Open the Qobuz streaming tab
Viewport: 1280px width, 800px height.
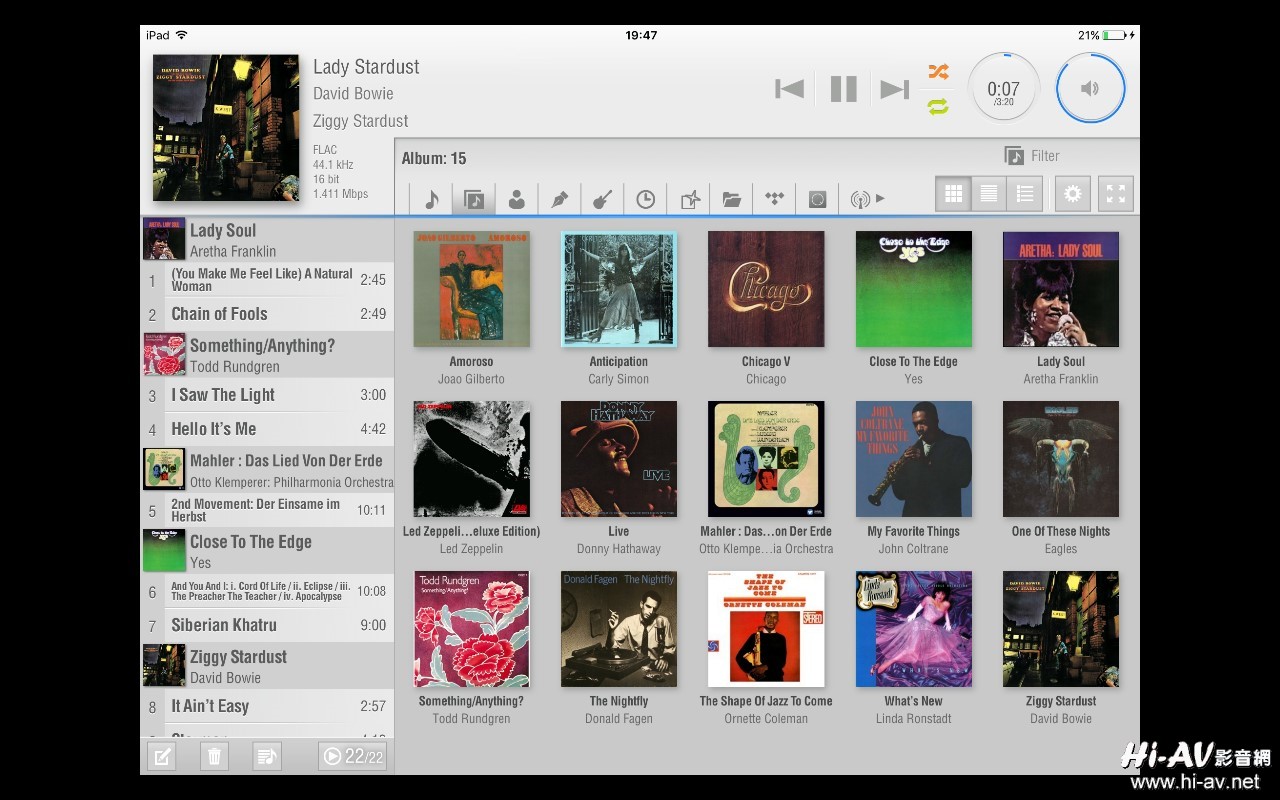818,198
